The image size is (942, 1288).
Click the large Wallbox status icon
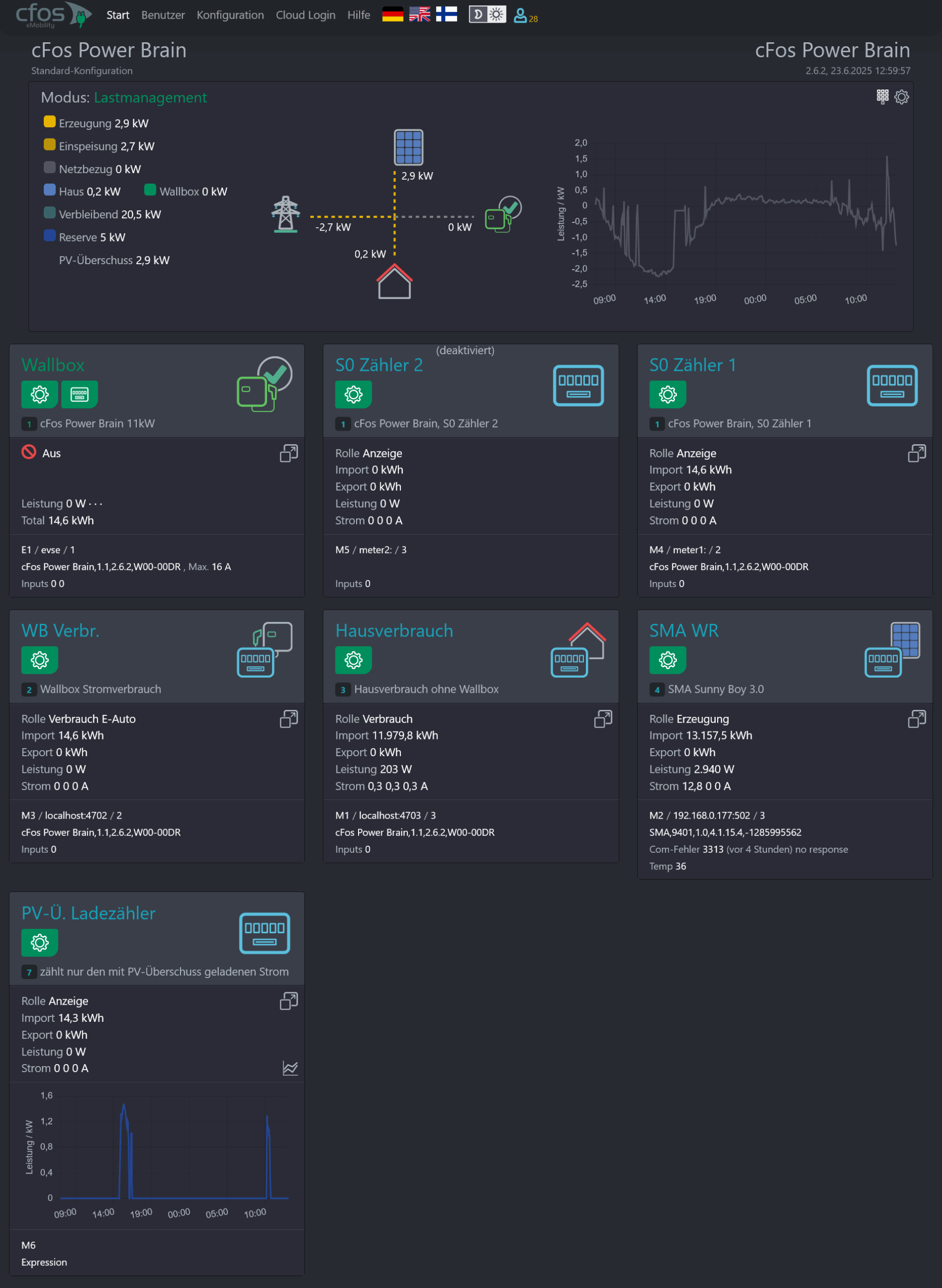point(265,384)
